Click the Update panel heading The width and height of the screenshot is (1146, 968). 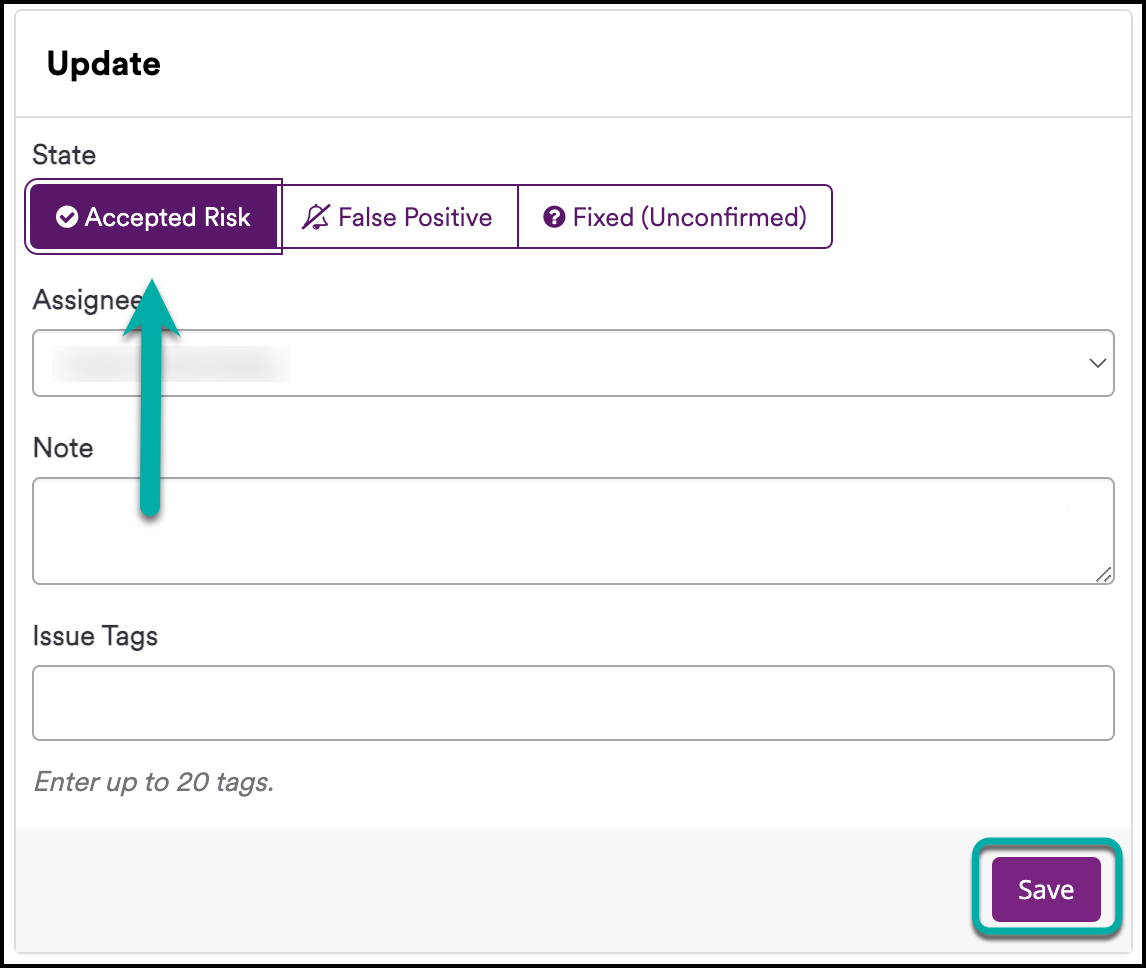point(104,64)
